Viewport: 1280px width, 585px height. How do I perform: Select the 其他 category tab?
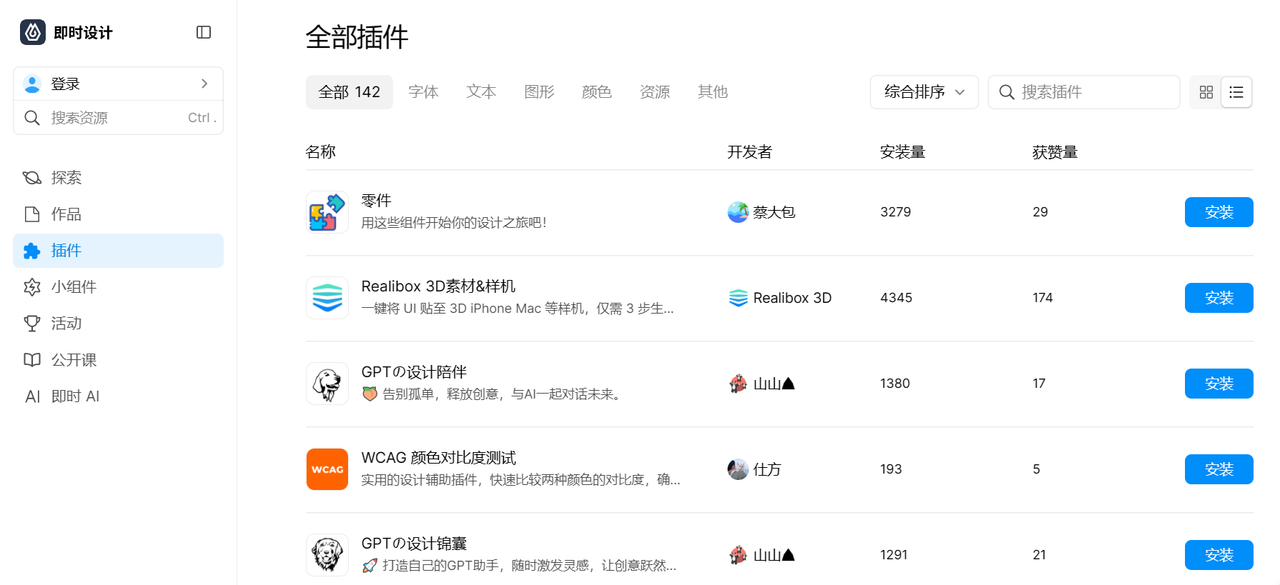[713, 92]
